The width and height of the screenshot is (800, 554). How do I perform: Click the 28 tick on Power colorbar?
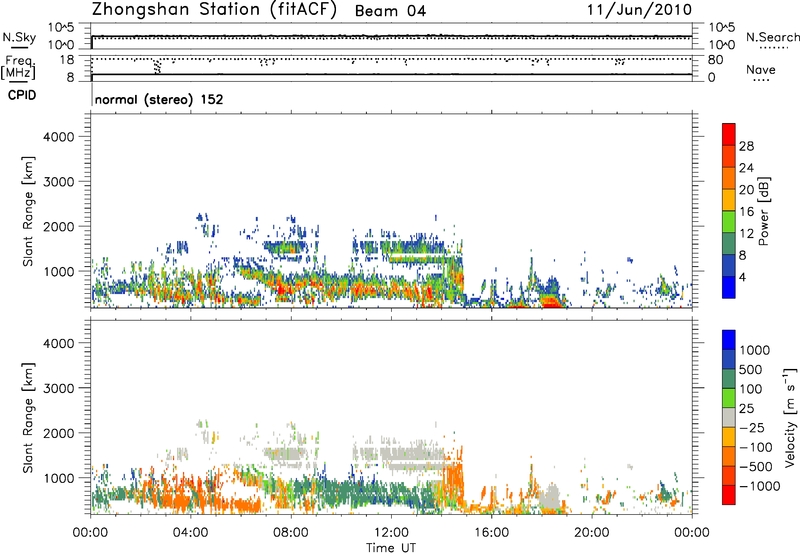pyautogui.click(x=746, y=146)
